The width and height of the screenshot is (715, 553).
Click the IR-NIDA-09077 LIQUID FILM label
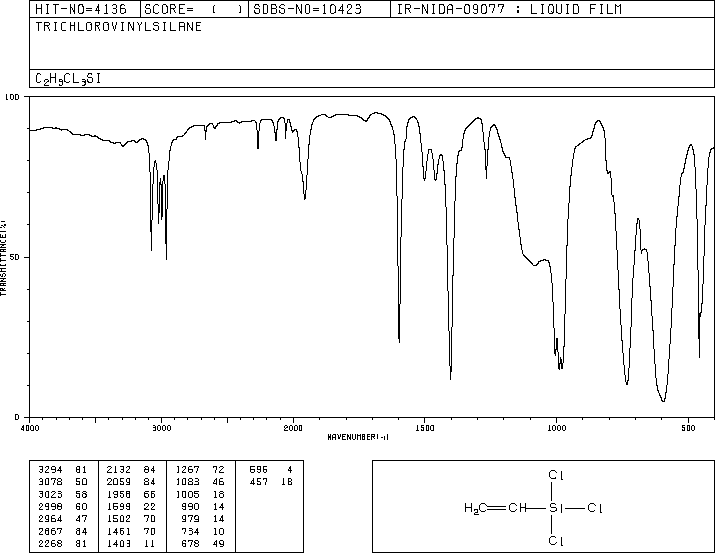click(x=509, y=9)
